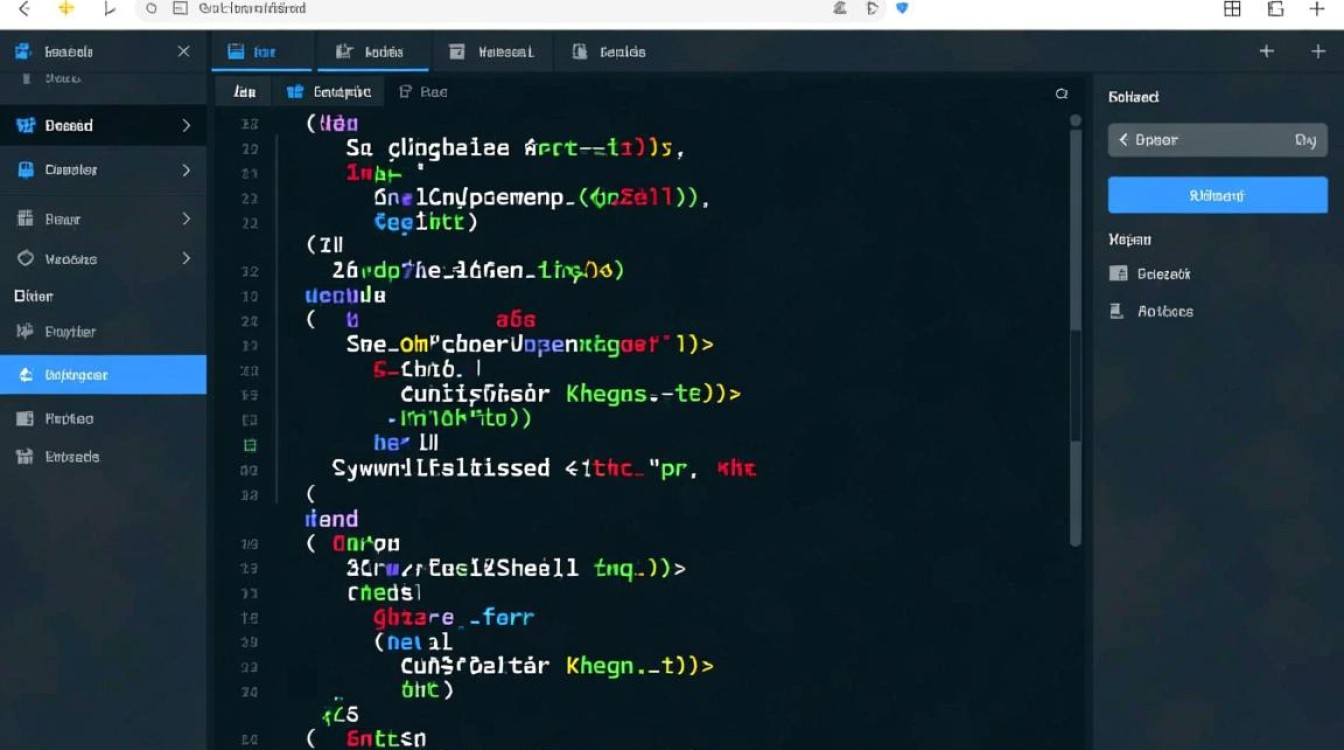This screenshot has height=750, width=1344.
Task: Toggle the green breakpoint marker in the gutter
Action: 249,444
